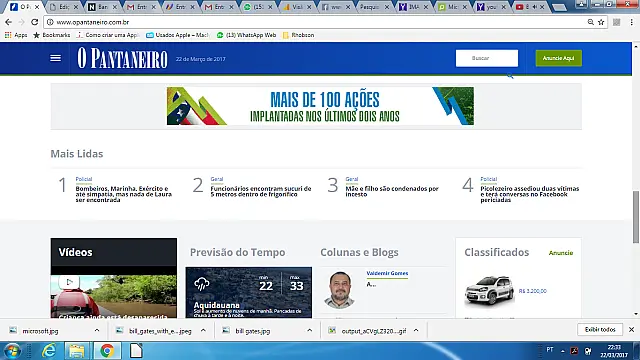Screen dimensions: 640x360
Task: Bookmark this page with the star icon
Action: [x=601, y=22]
